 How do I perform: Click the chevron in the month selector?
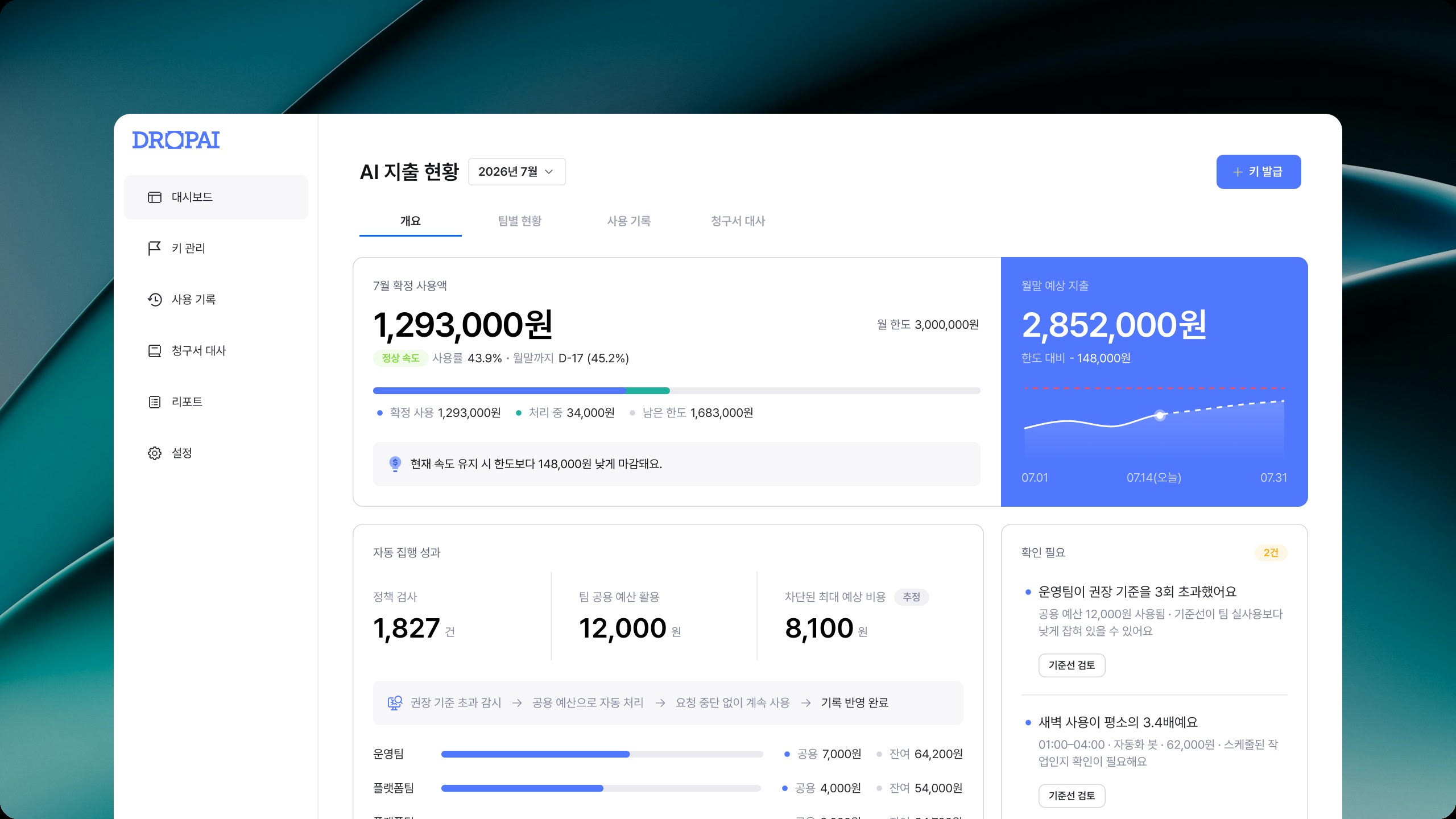[x=549, y=172]
